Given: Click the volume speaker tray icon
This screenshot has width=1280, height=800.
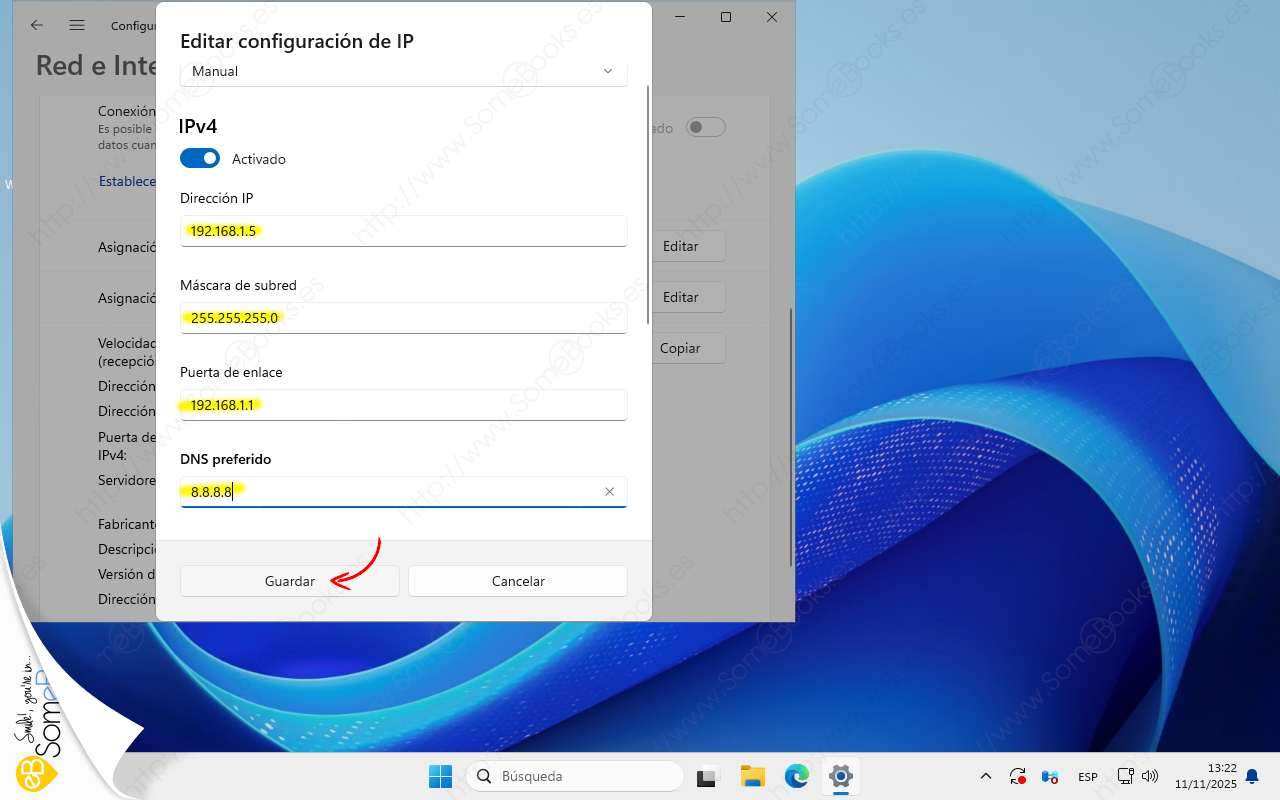Looking at the screenshot, I should coord(1149,776).
